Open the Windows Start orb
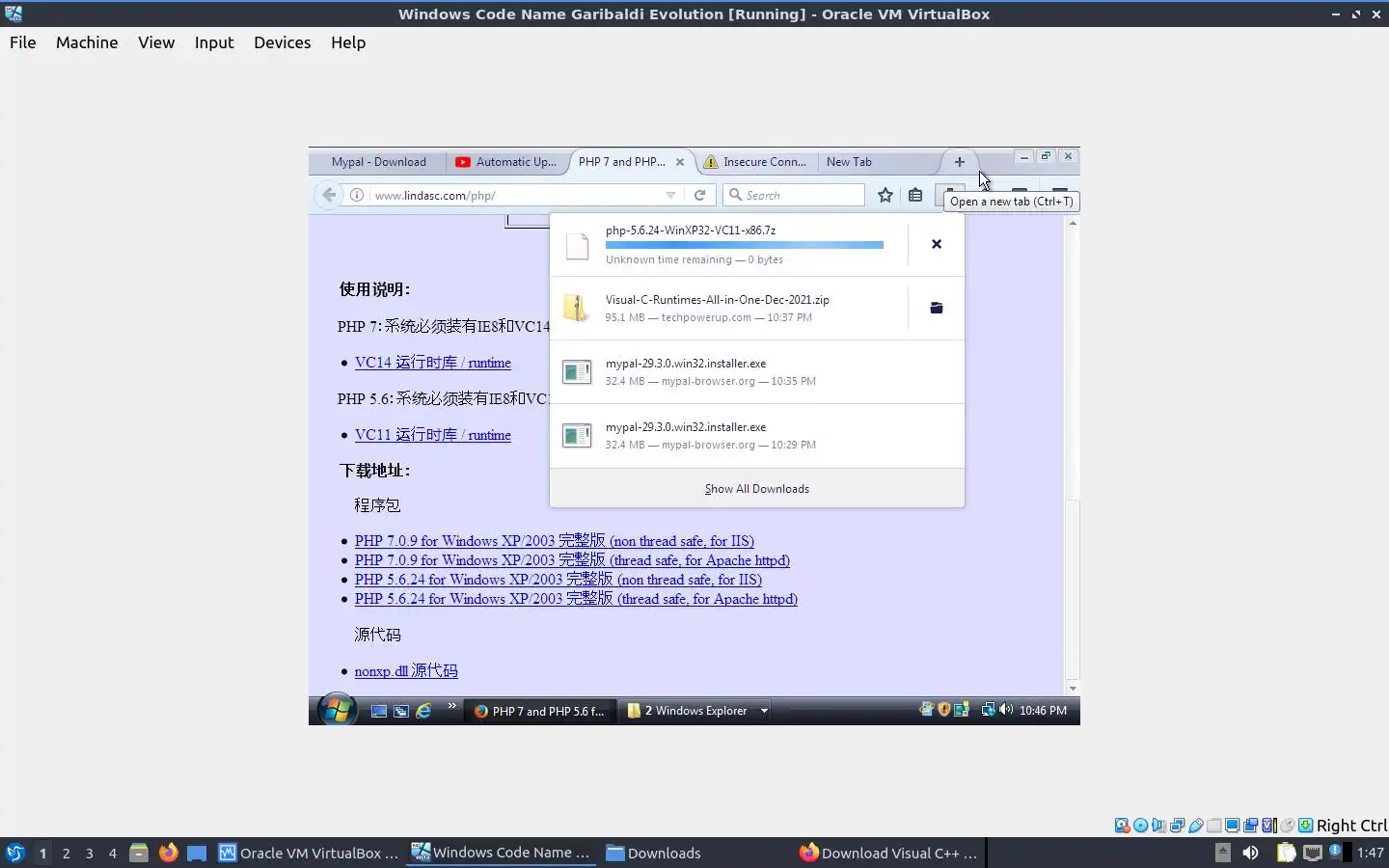This screenshot has height=868, width=1389. (337, 711)
